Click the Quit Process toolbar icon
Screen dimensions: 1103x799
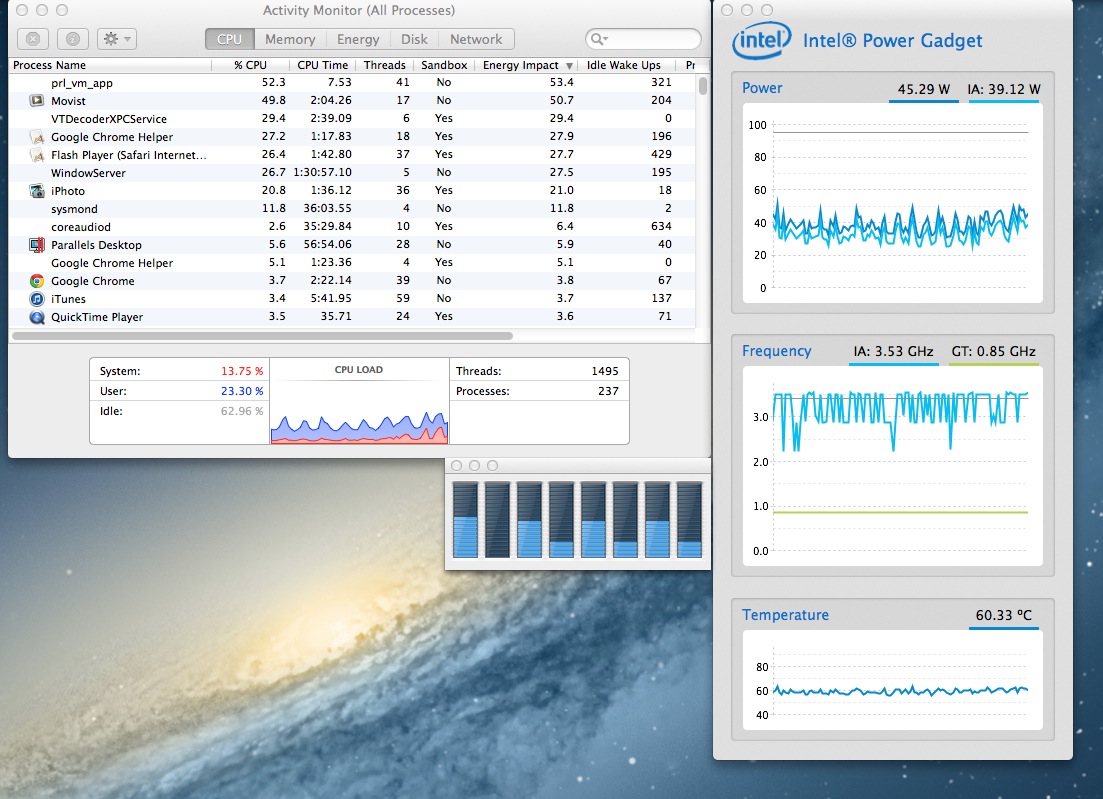[x=32, y=39]
